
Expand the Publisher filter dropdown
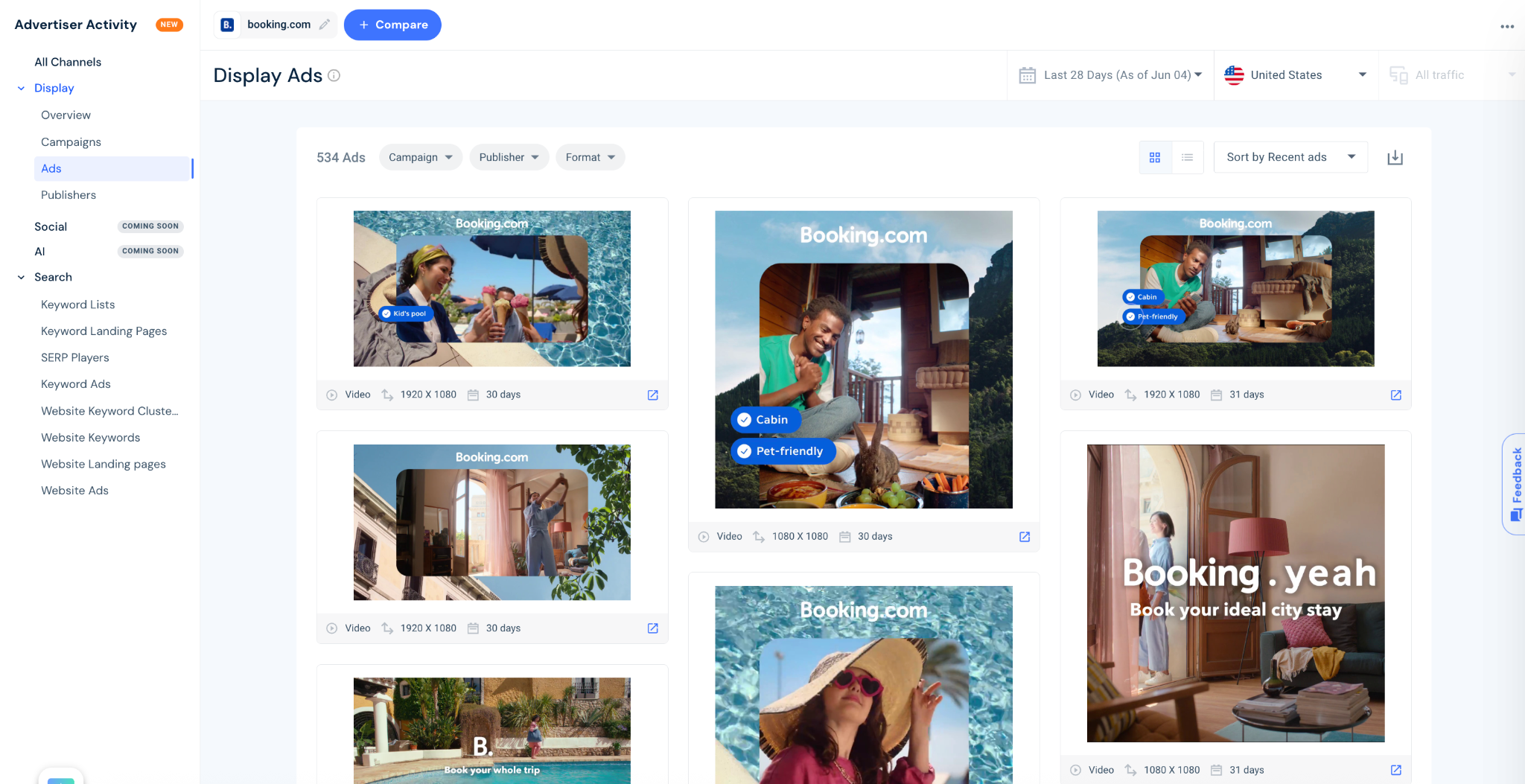509,157
